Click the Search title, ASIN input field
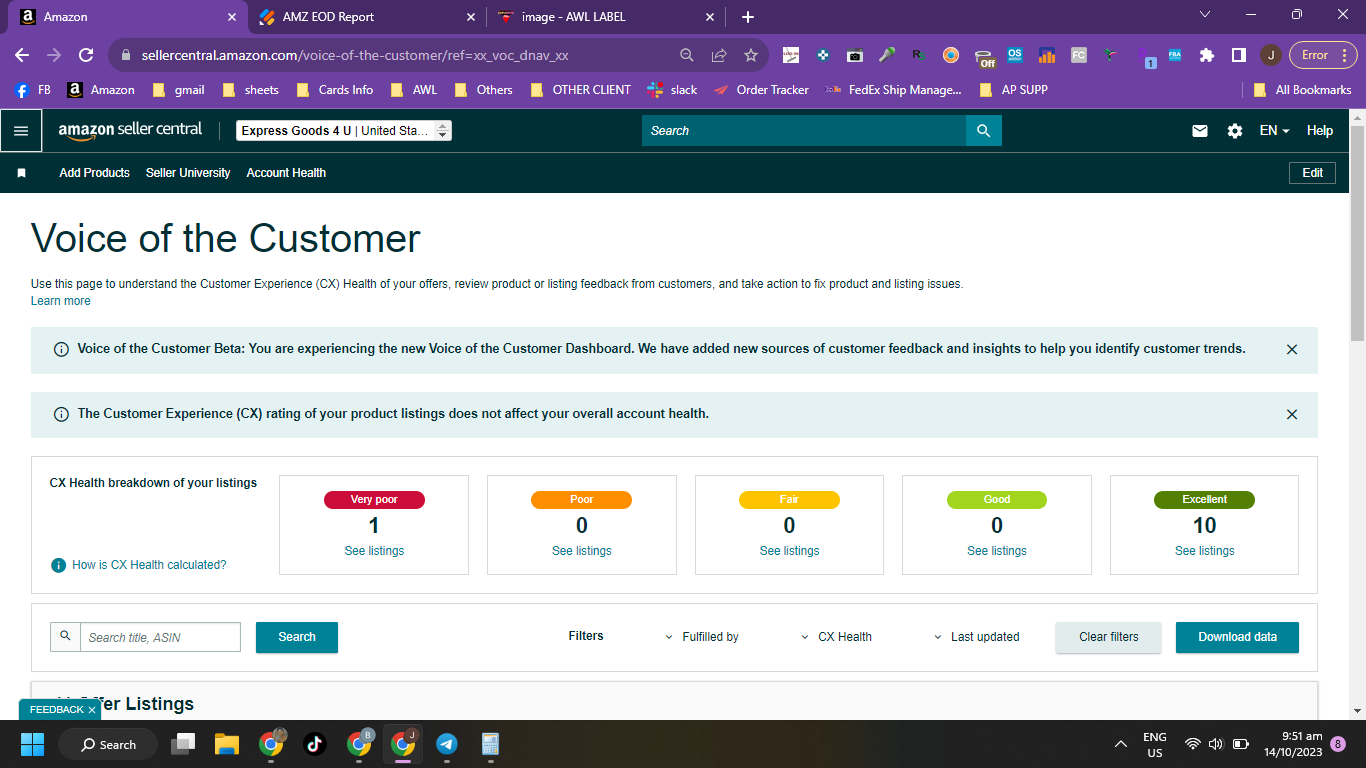The width and height of the screenshot is (1366, 768). [x=160, y=637]
